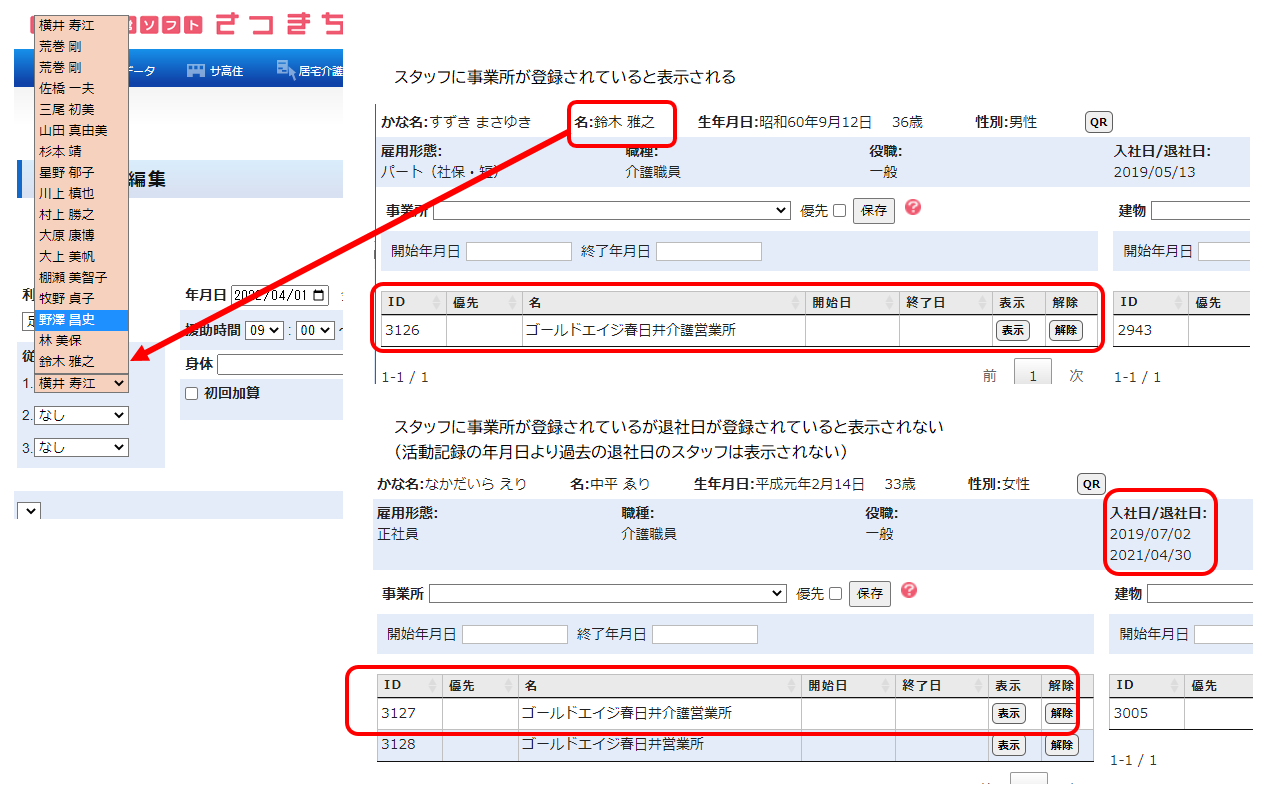Image resolution: width=1267 pixels, height=799 pixels.
Task: Open 事業所 dropdown under 鈴木 雅之's profile
Action: click(x=612, y=211)
